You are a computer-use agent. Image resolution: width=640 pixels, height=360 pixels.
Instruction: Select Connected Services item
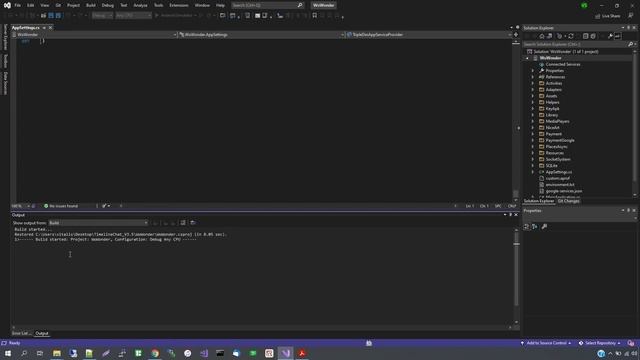pos(563,64)
